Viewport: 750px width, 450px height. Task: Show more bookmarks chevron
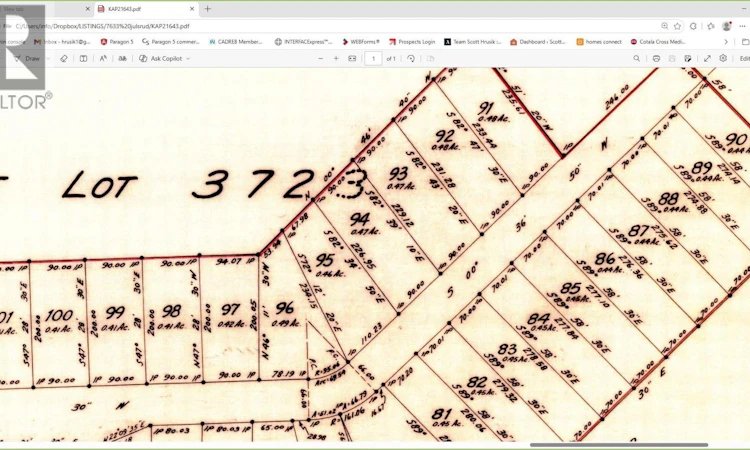point(726,42)
